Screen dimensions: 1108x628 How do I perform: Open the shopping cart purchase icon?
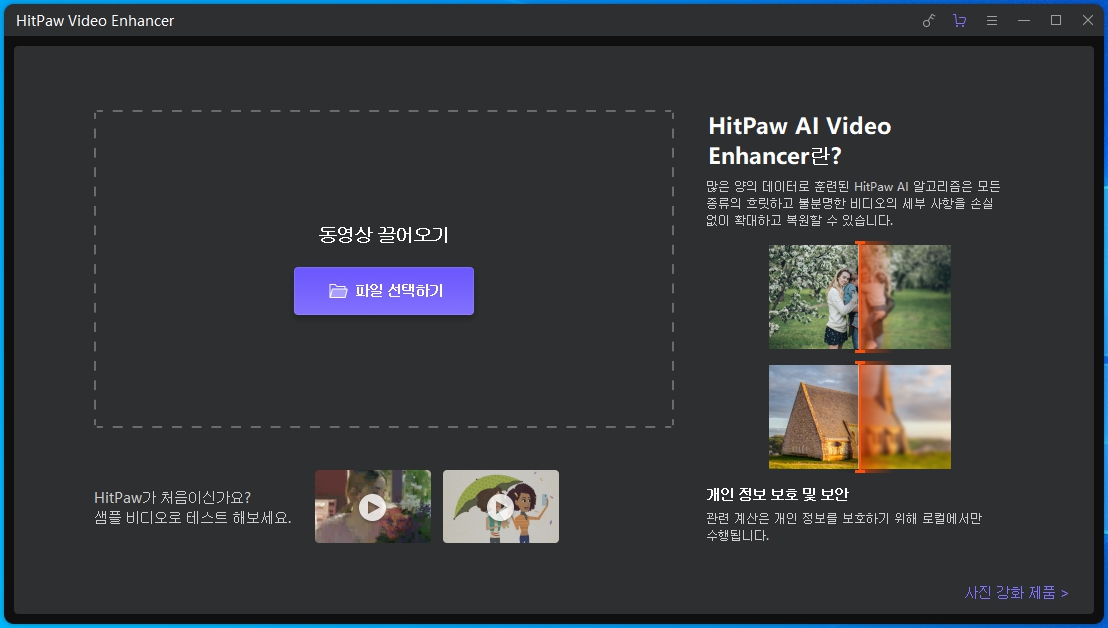click(x=960, y=20)
